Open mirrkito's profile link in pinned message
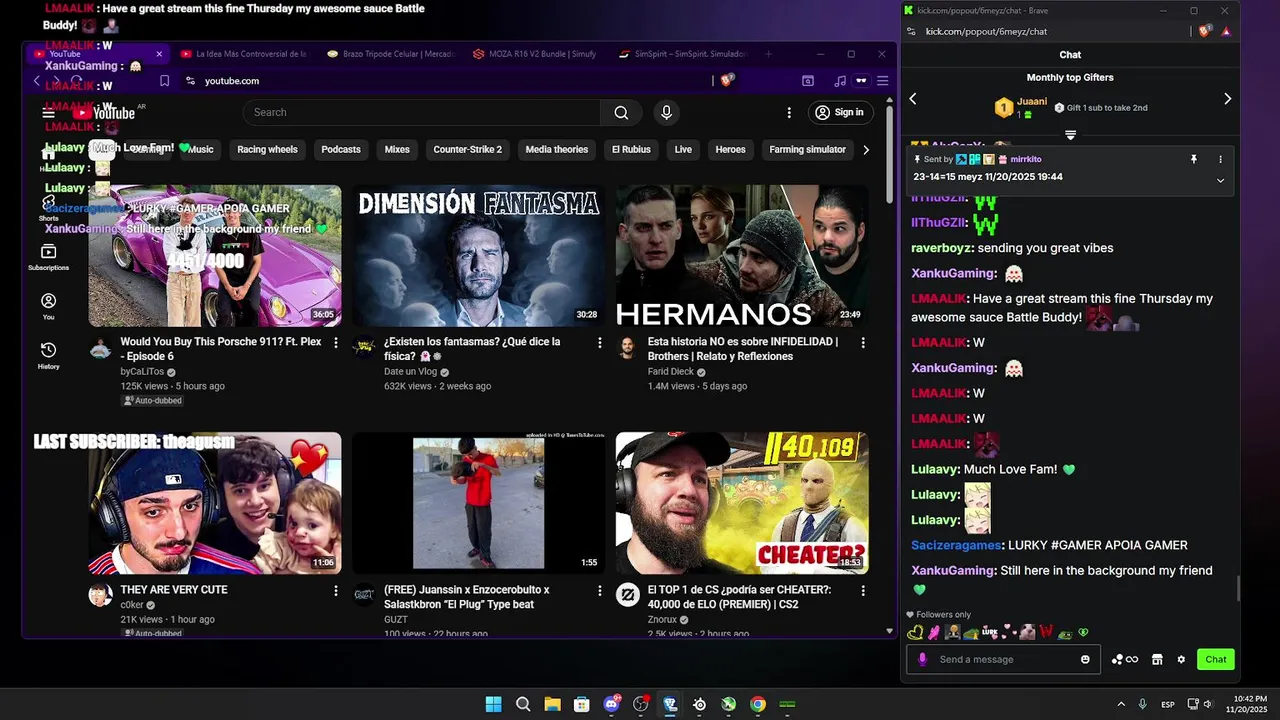Image resolution: width=1280 pixels, height=720 pixels. (1026, 159)
